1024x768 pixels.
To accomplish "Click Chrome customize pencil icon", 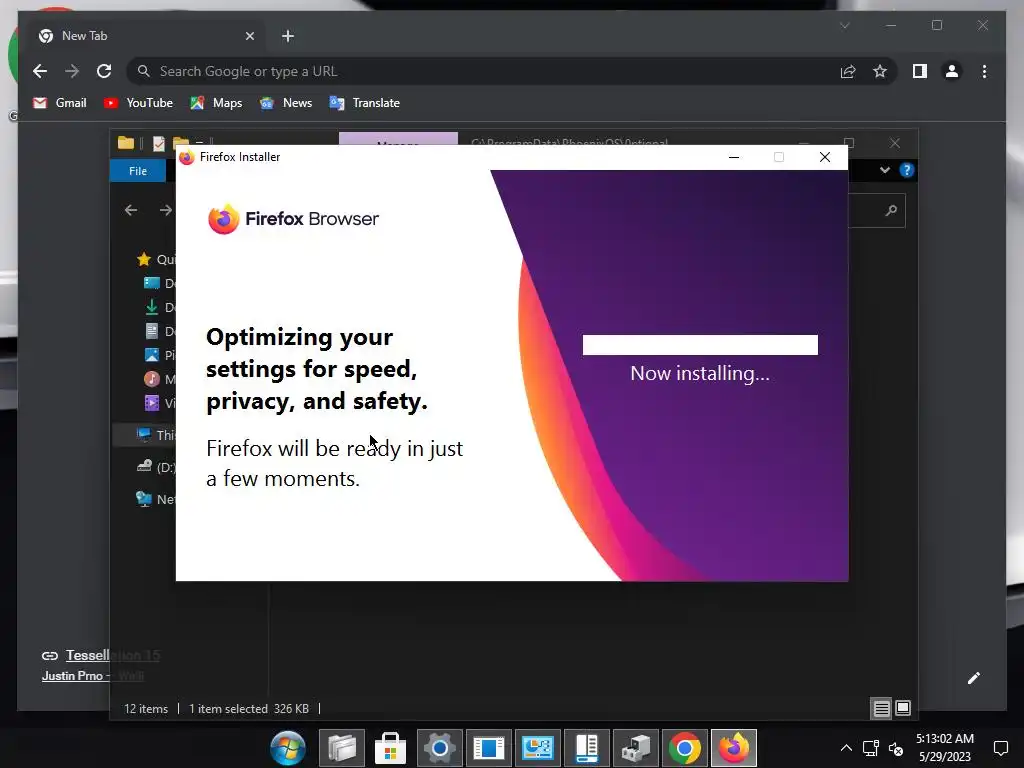I will coord(974,678).
